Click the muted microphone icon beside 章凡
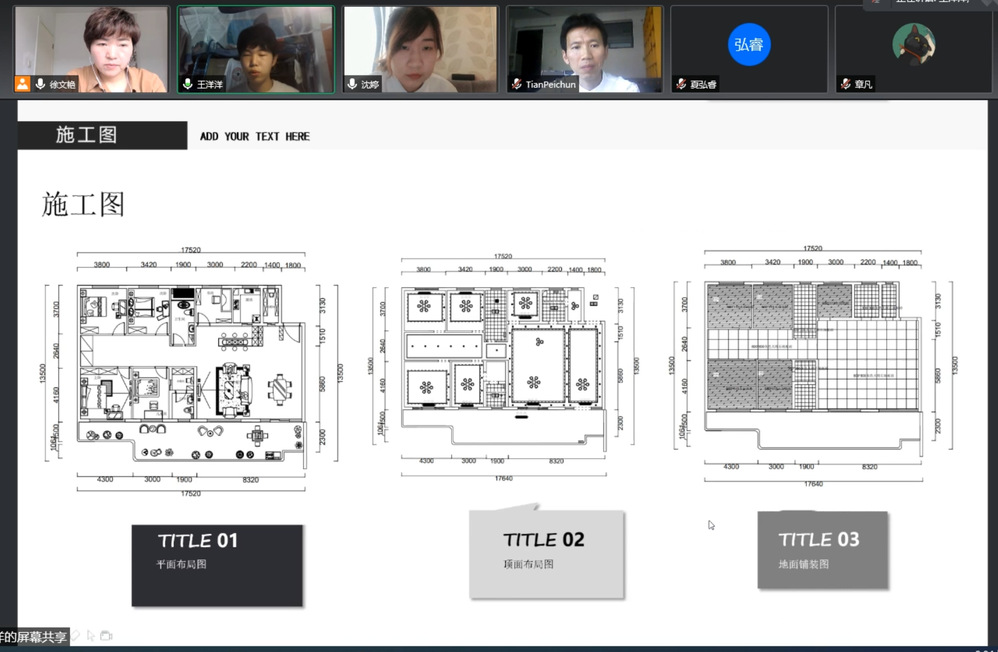The image size is (998, 652). [x=845, y=85]
